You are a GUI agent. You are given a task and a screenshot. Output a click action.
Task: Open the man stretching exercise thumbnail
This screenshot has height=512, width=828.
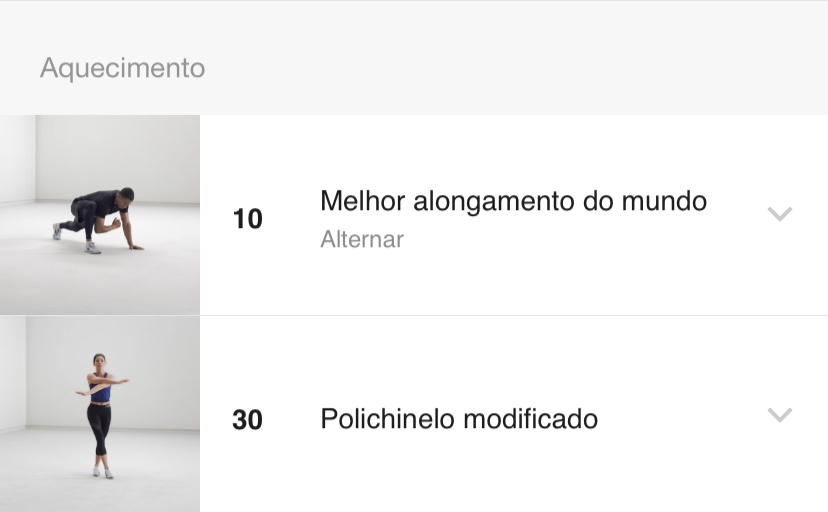(100, 215)
